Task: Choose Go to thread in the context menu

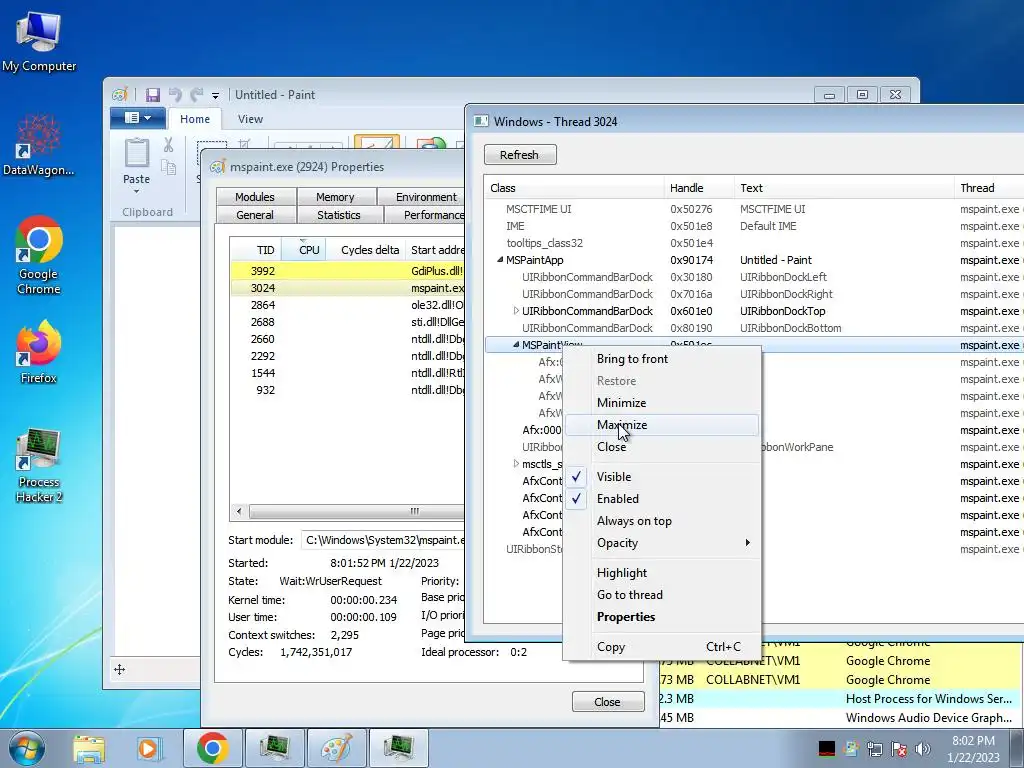Action: [662, 595]
